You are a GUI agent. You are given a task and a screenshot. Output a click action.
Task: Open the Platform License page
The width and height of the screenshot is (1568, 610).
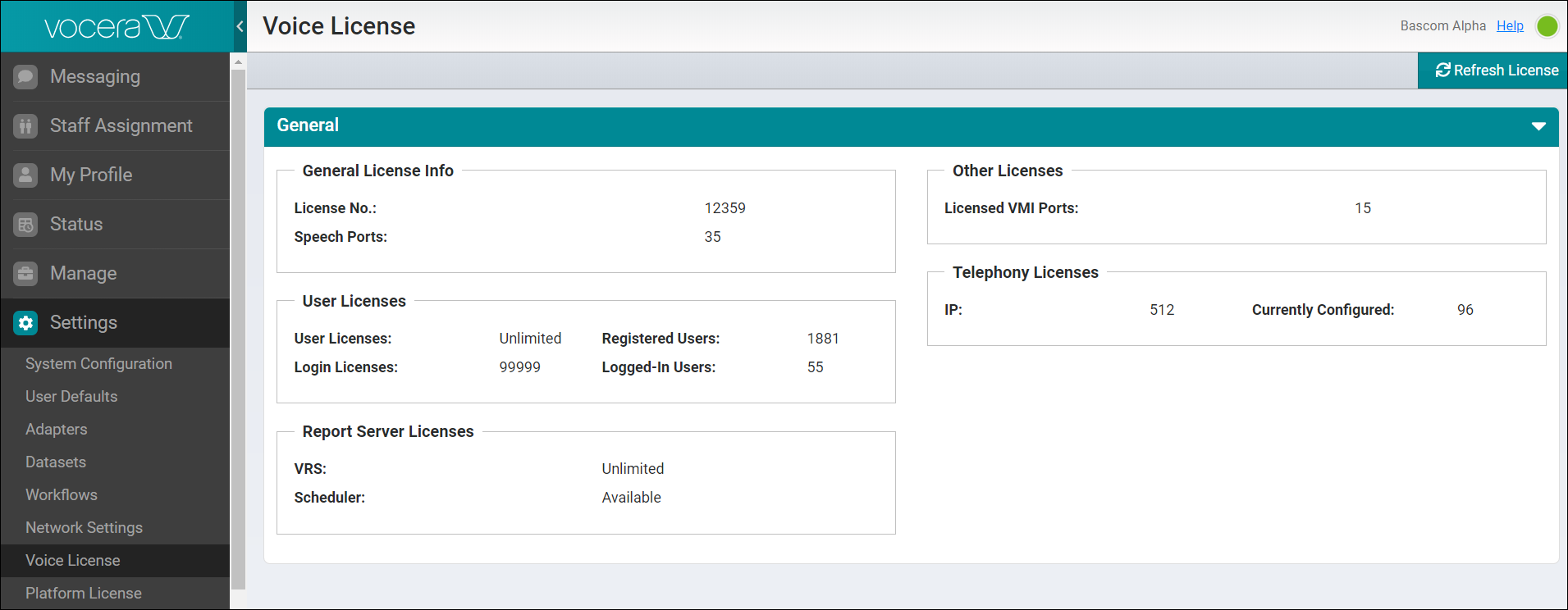[83, 594]
